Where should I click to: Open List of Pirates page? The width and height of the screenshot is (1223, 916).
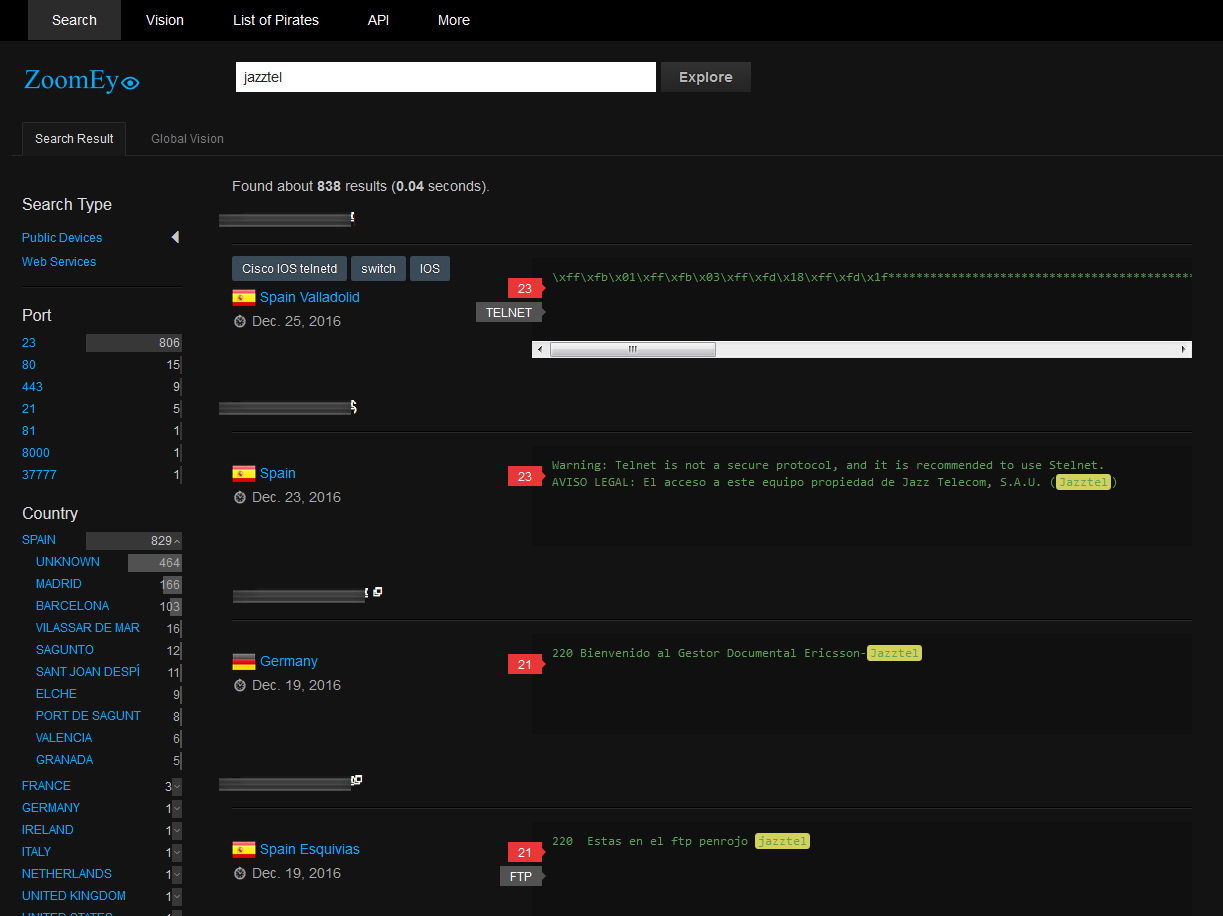[x=276, y=20]
